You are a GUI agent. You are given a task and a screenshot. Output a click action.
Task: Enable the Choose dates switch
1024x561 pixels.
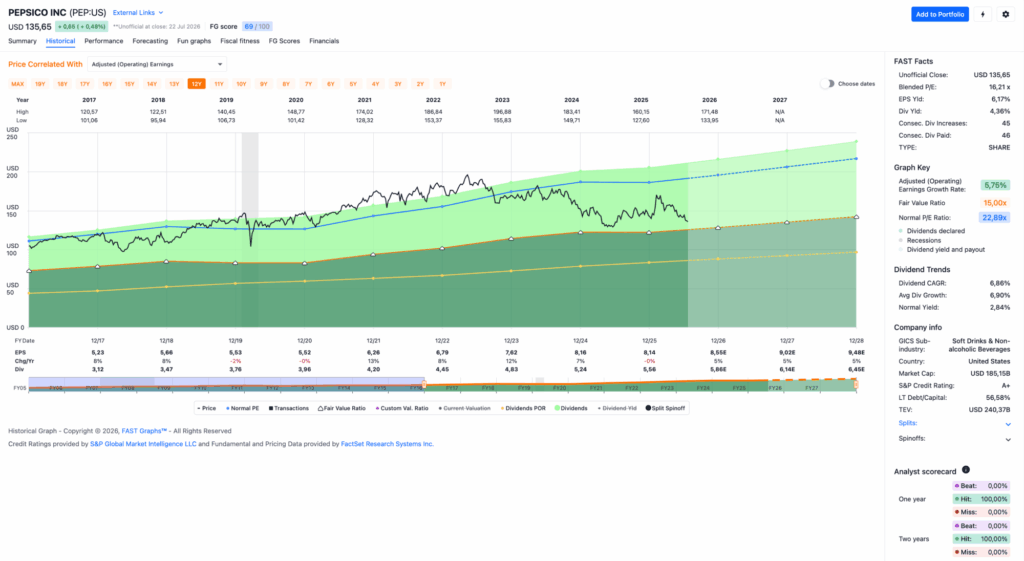click(827, 84)
